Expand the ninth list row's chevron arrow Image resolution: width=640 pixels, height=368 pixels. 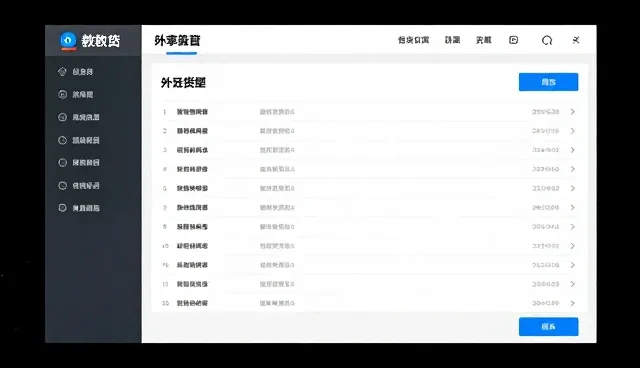[x=573, y=265]
